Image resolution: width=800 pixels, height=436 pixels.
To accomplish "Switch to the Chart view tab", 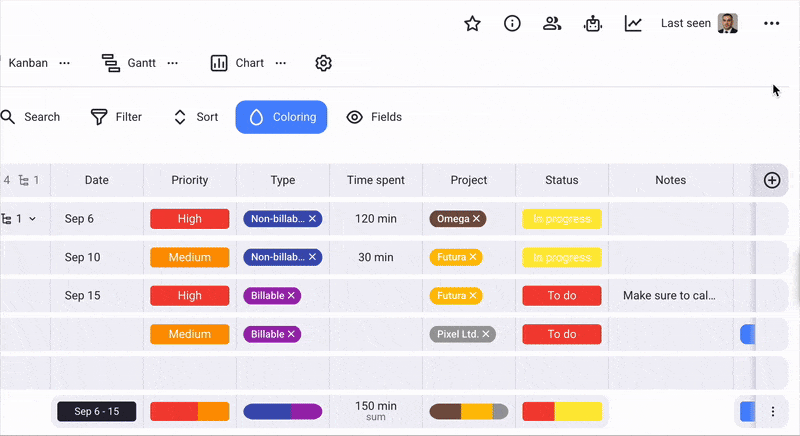I will point(238,63).
